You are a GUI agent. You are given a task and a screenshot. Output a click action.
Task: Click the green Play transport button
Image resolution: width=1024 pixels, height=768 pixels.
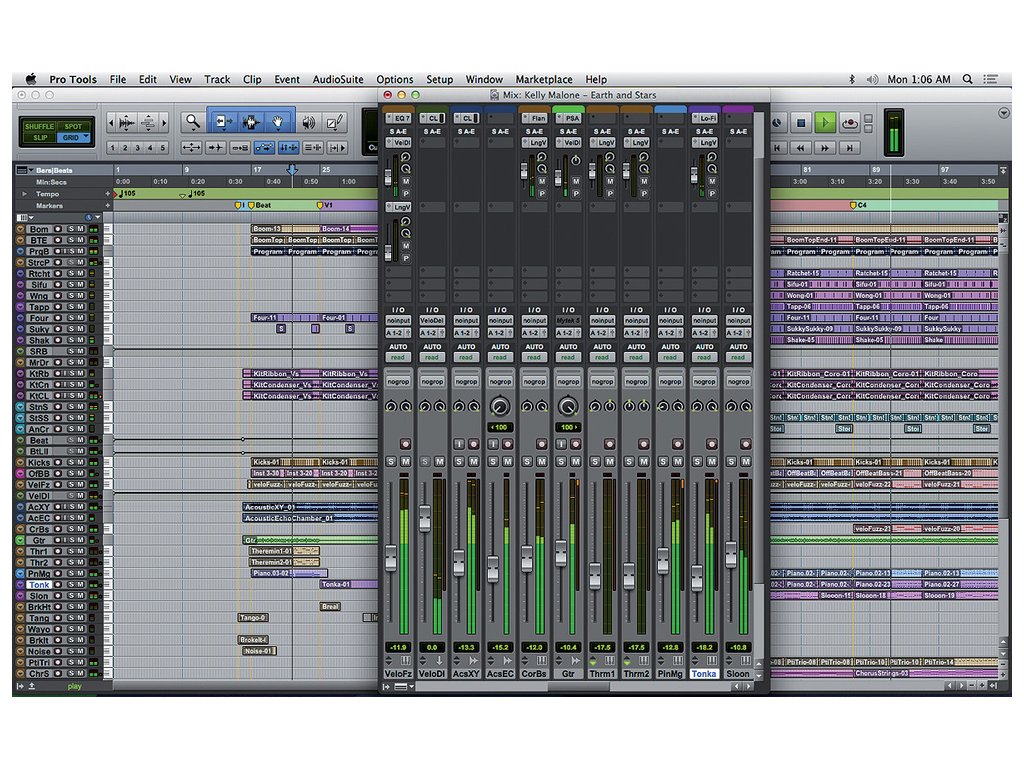(825, 123)
